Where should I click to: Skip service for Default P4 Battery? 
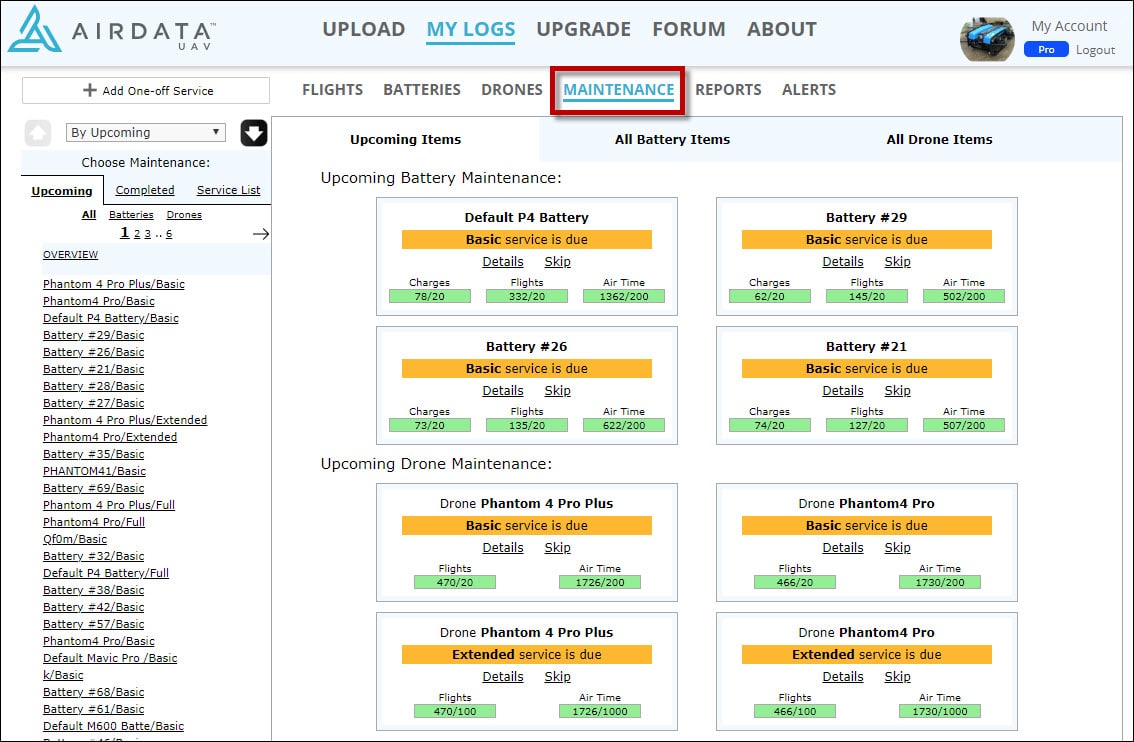[x=558, y=262]
